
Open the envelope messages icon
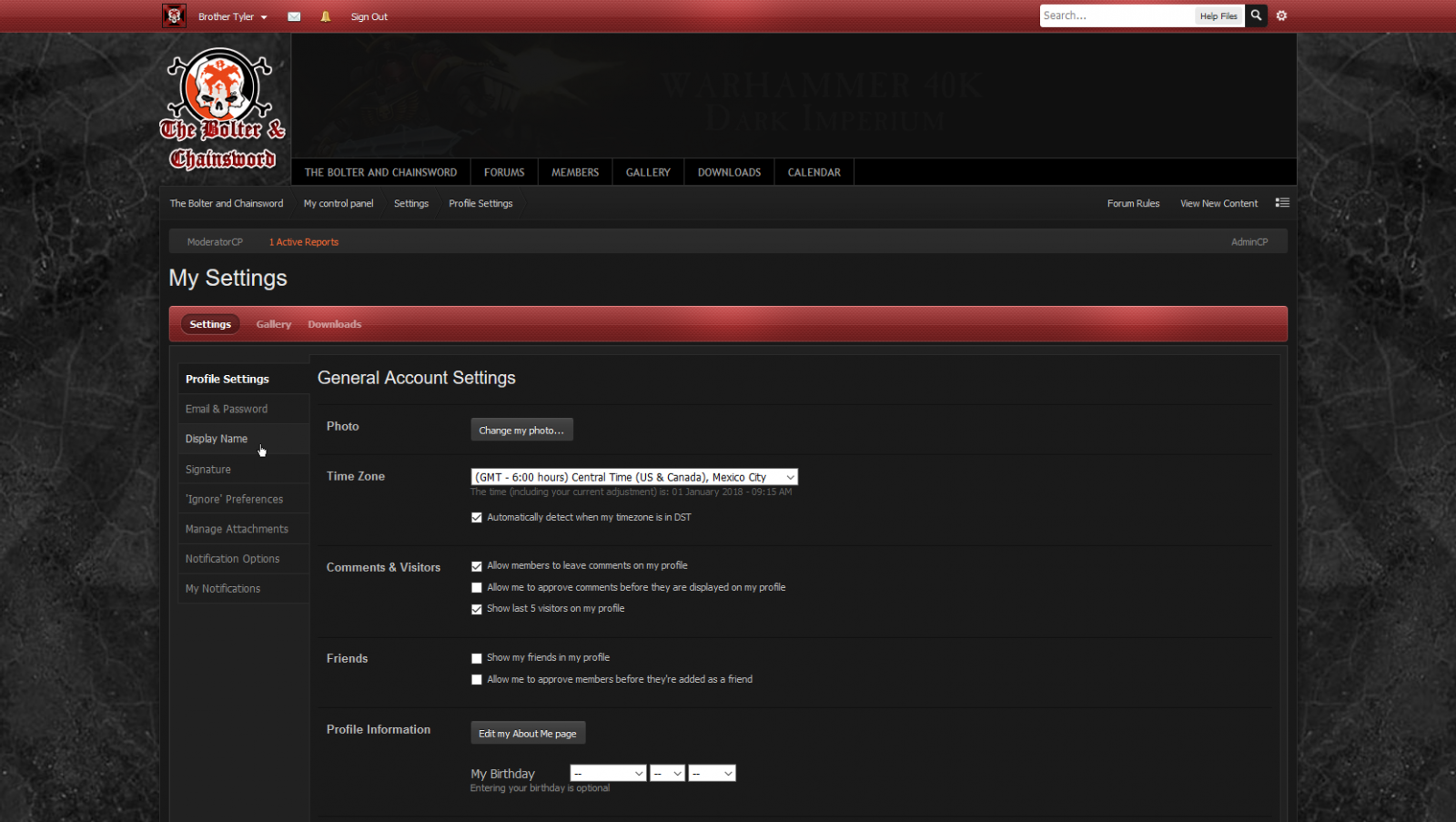(x=294, y=16)
